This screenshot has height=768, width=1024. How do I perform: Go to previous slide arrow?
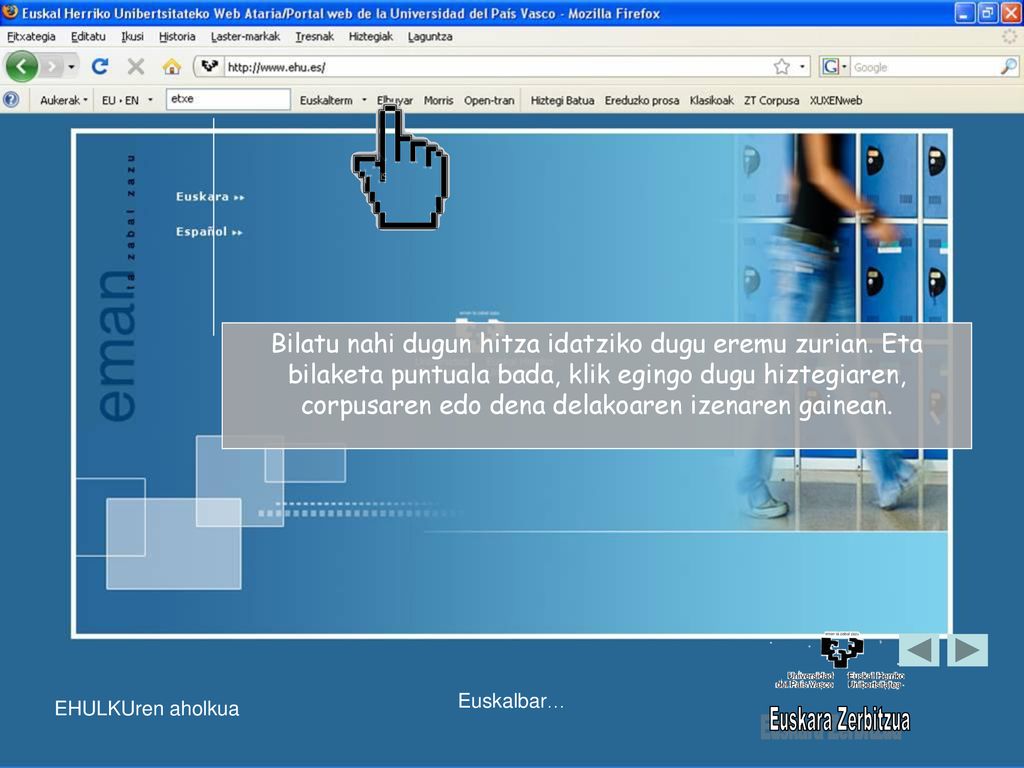point(919,650)
